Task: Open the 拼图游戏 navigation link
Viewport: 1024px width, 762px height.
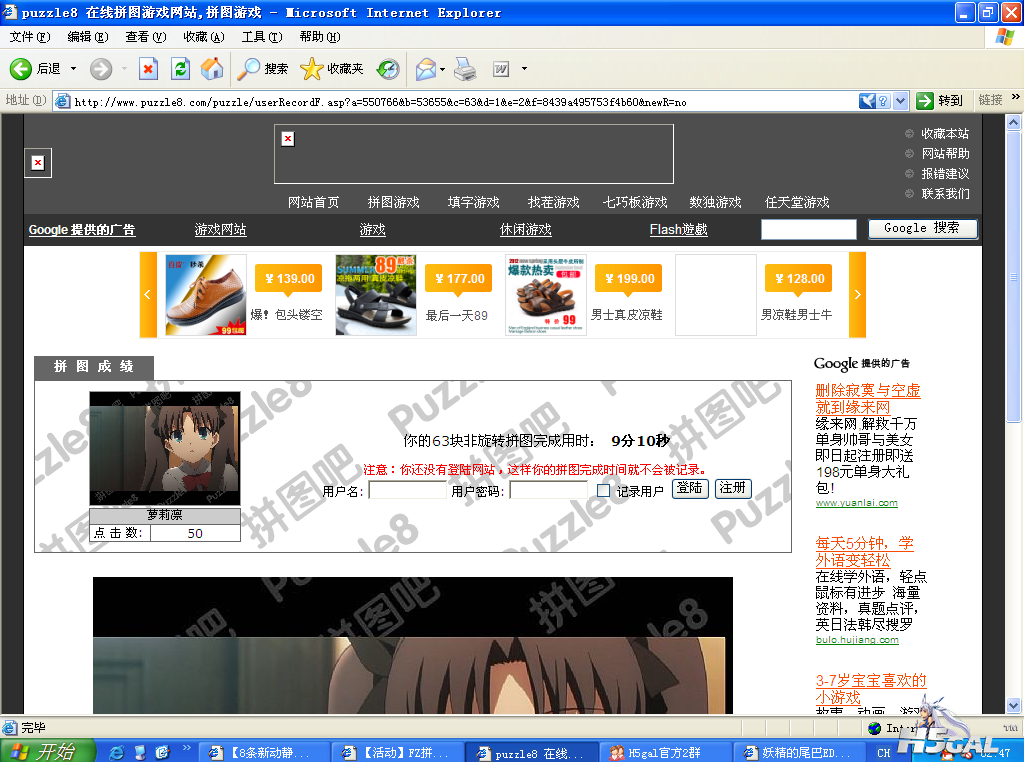Action: pyautogui.click(x=393, y=202)
